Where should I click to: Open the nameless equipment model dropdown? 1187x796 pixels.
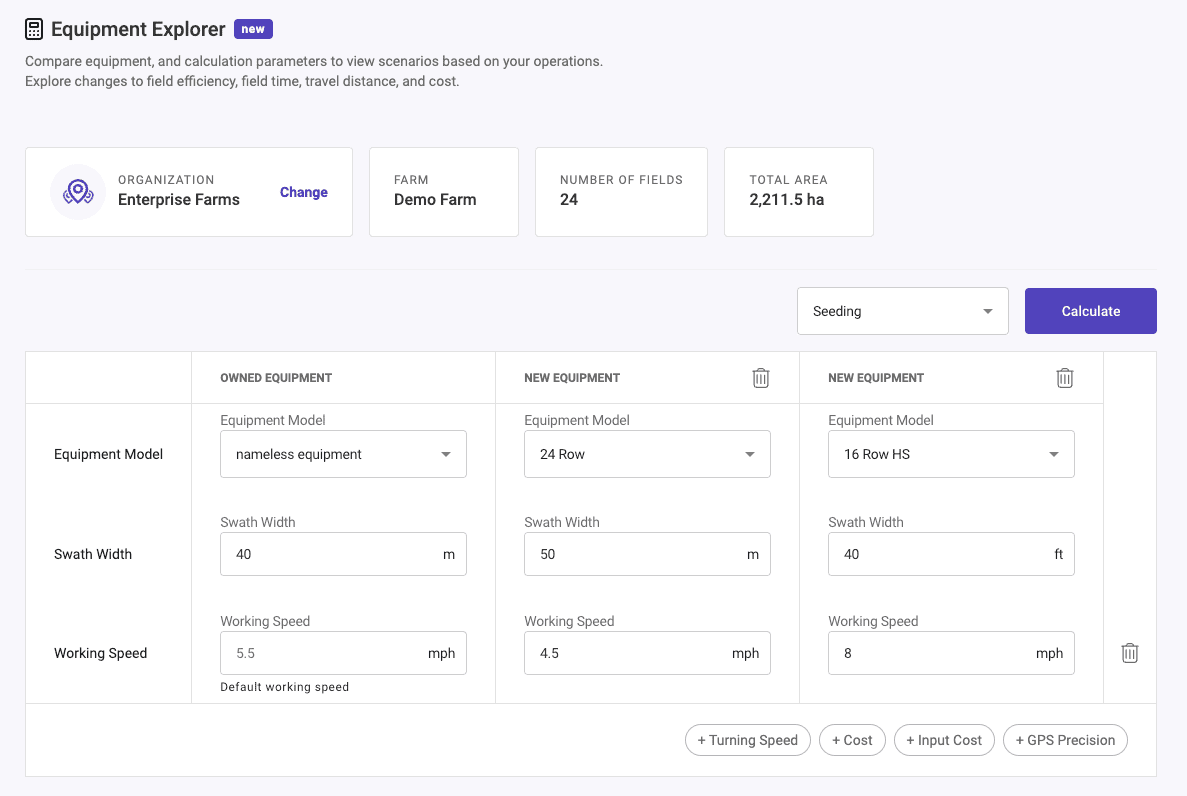coord(343,453)
